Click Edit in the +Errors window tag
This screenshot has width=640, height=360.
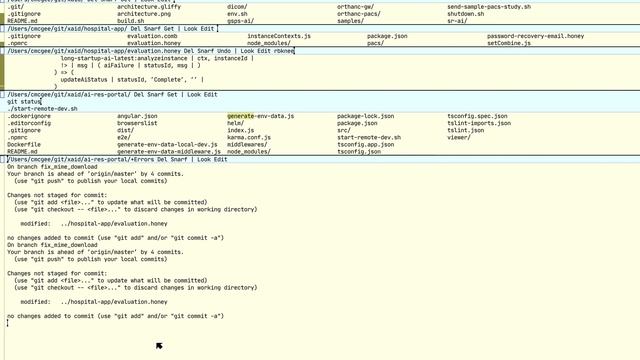point(220,159)
